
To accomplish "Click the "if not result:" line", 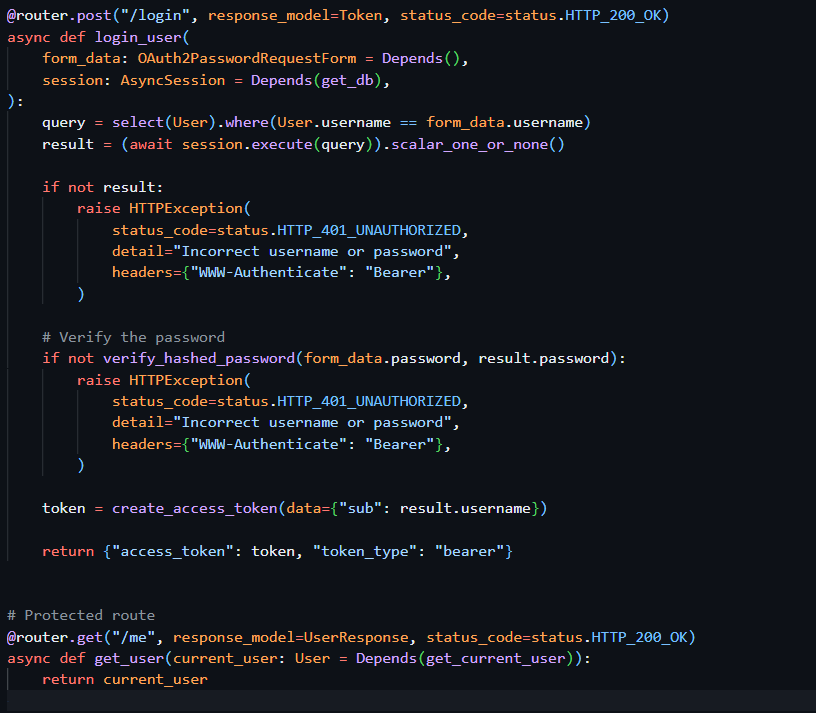I will pos(103,187).
